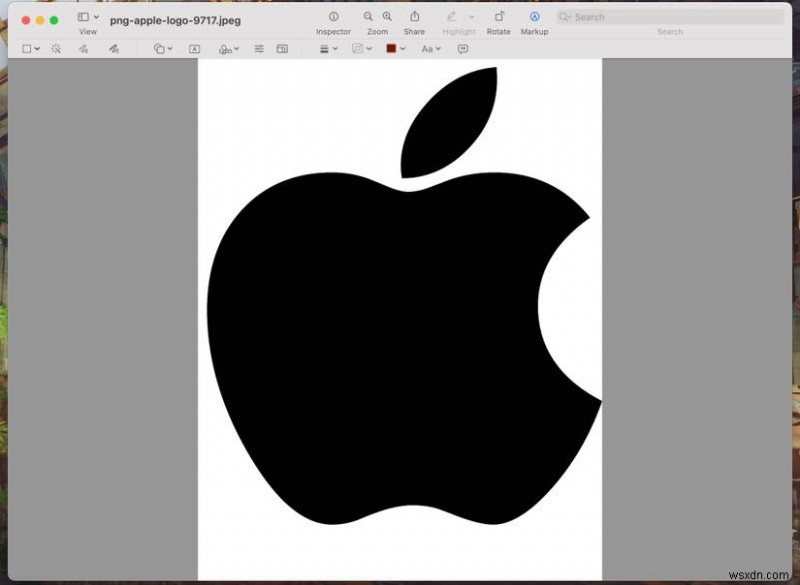Minimize the Preview window

click(x=40, y=20)
